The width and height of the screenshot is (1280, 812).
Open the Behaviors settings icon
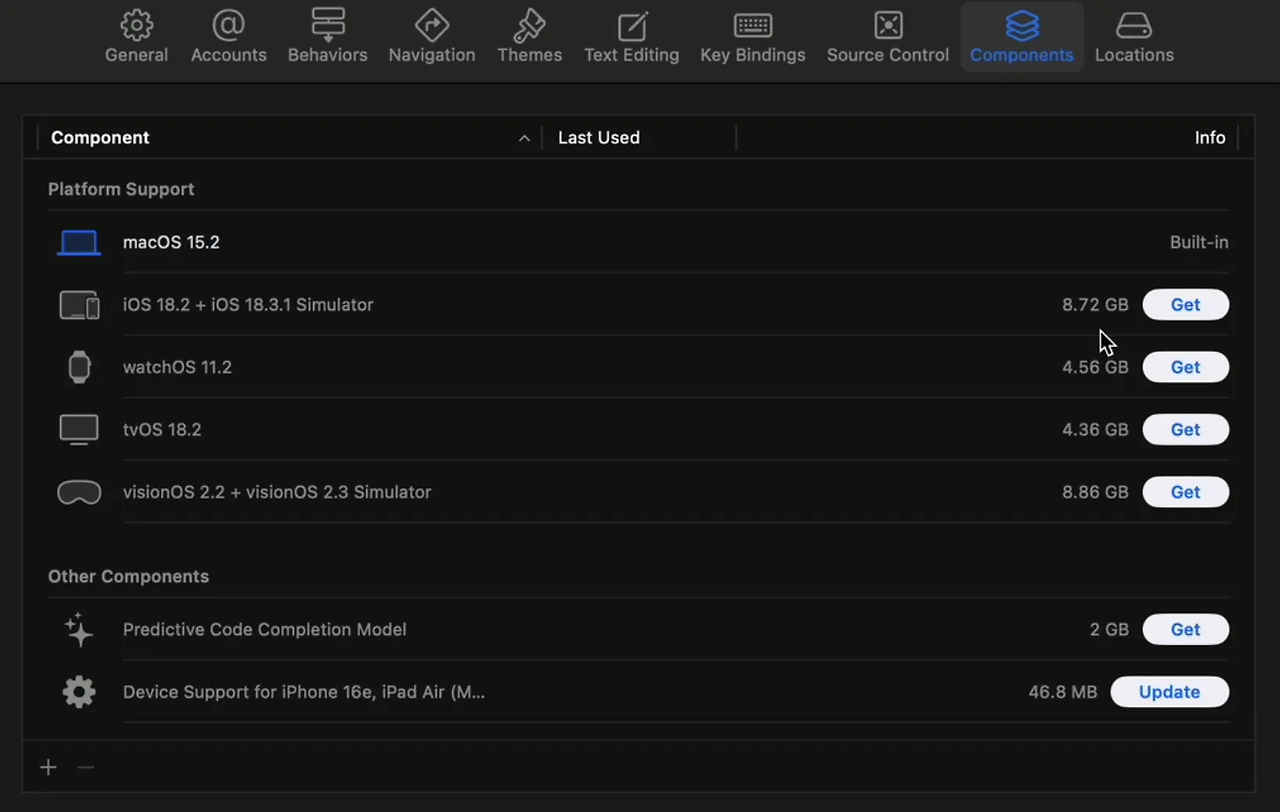(x=327, y=24)
